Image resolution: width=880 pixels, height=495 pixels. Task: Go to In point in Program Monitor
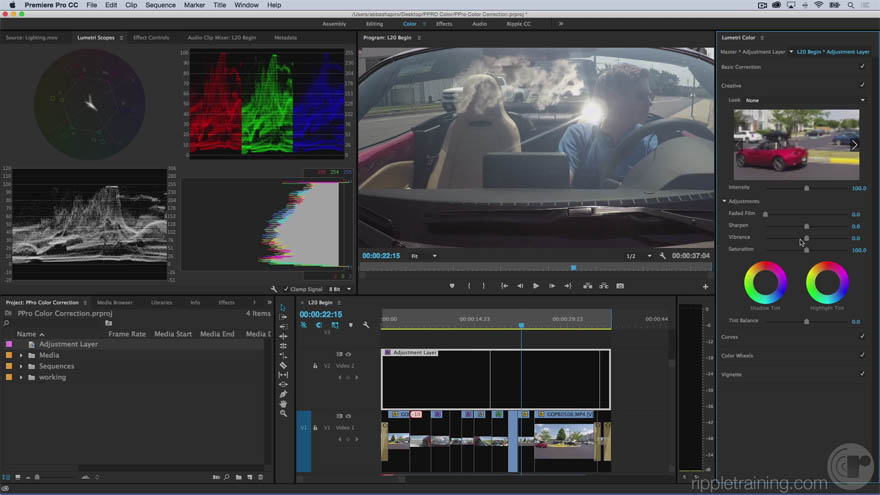click(x=505, y=286)
